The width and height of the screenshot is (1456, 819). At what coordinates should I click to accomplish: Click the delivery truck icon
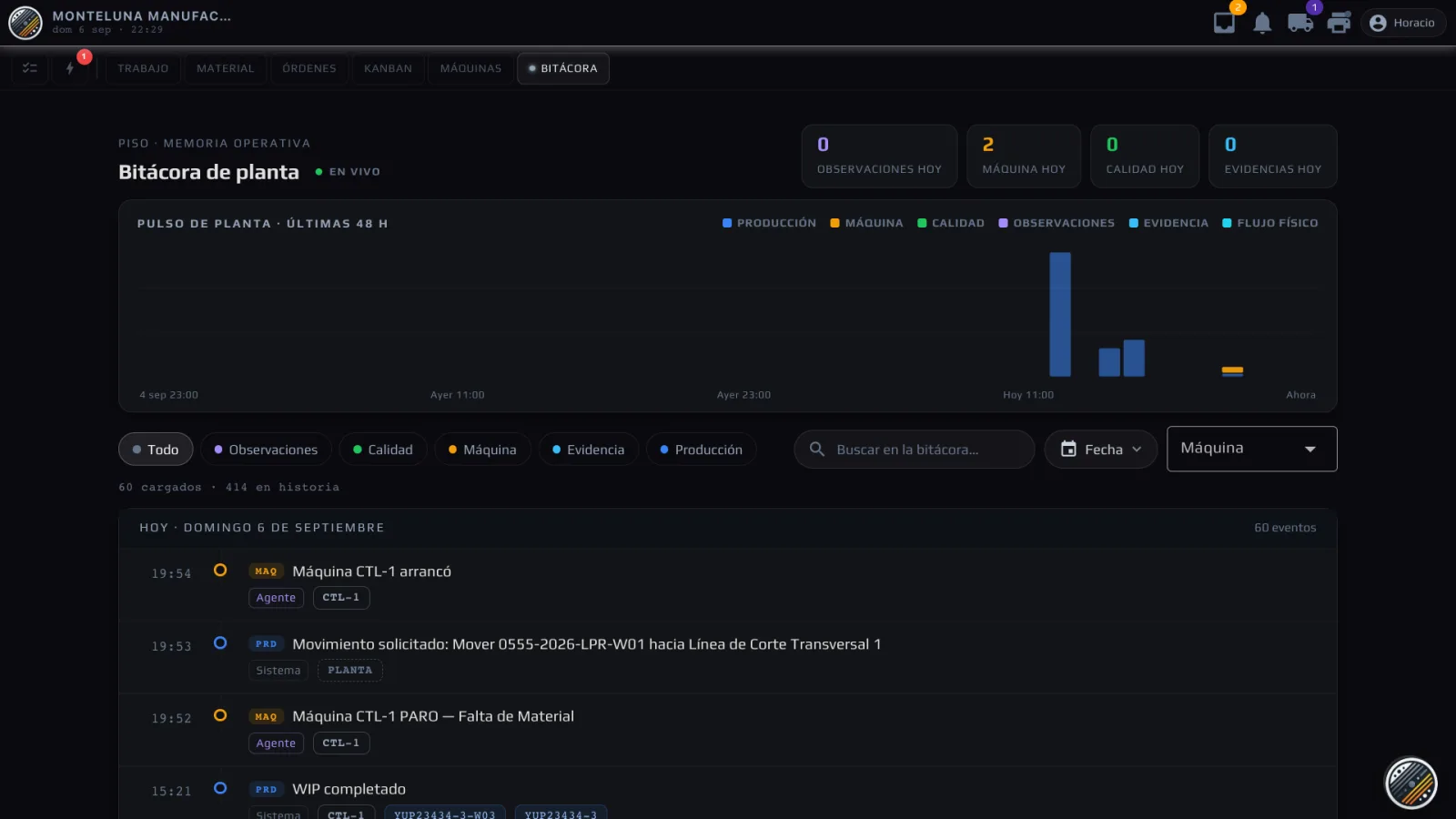point(1300,23)
